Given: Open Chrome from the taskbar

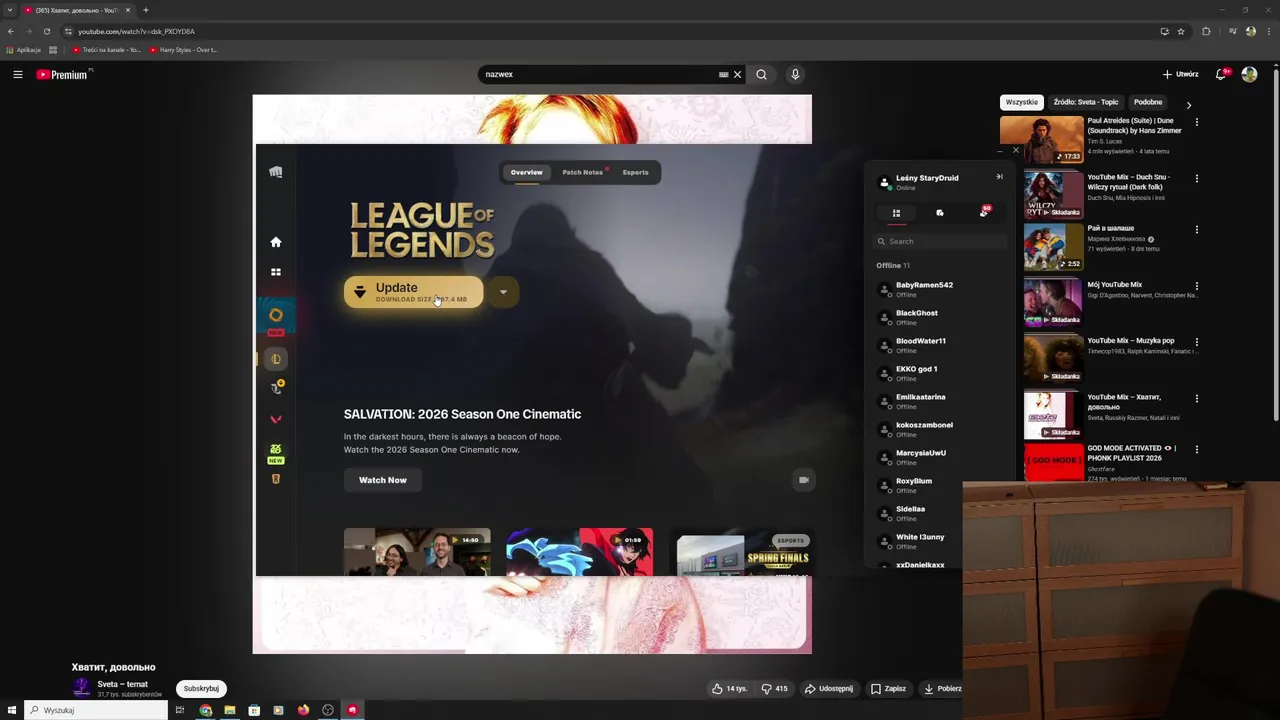Looking at the screenshot, I should tap(205, 710).
